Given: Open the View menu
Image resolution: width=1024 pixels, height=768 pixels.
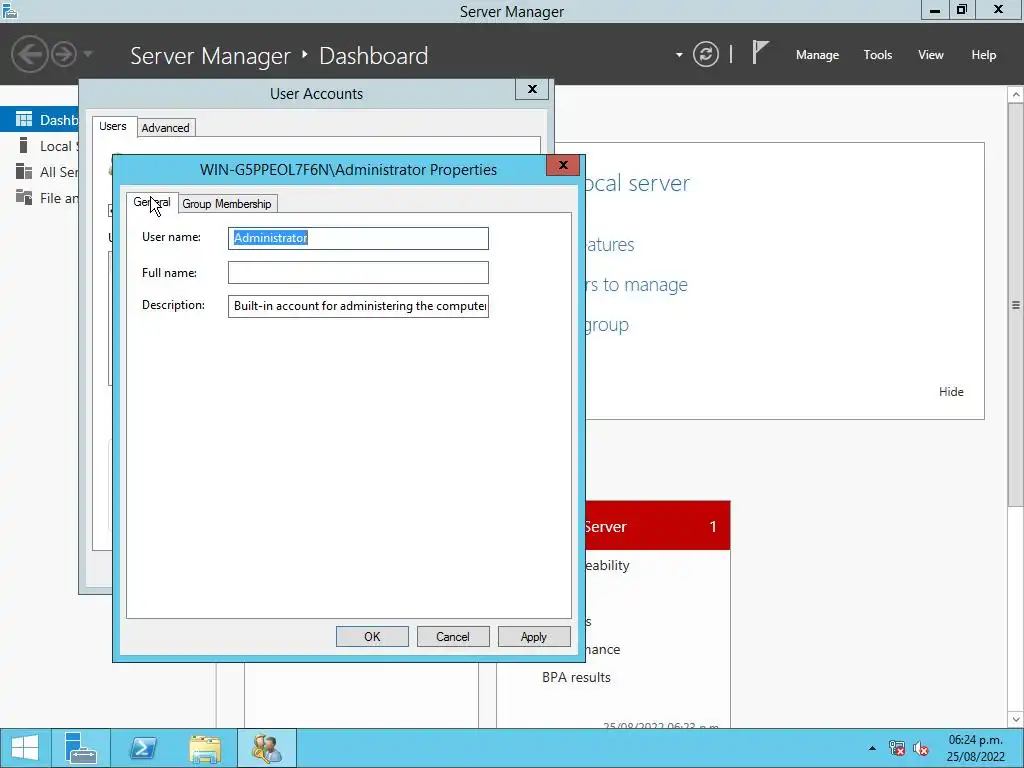Looking at the screenshot, I should tap(930, 55).
